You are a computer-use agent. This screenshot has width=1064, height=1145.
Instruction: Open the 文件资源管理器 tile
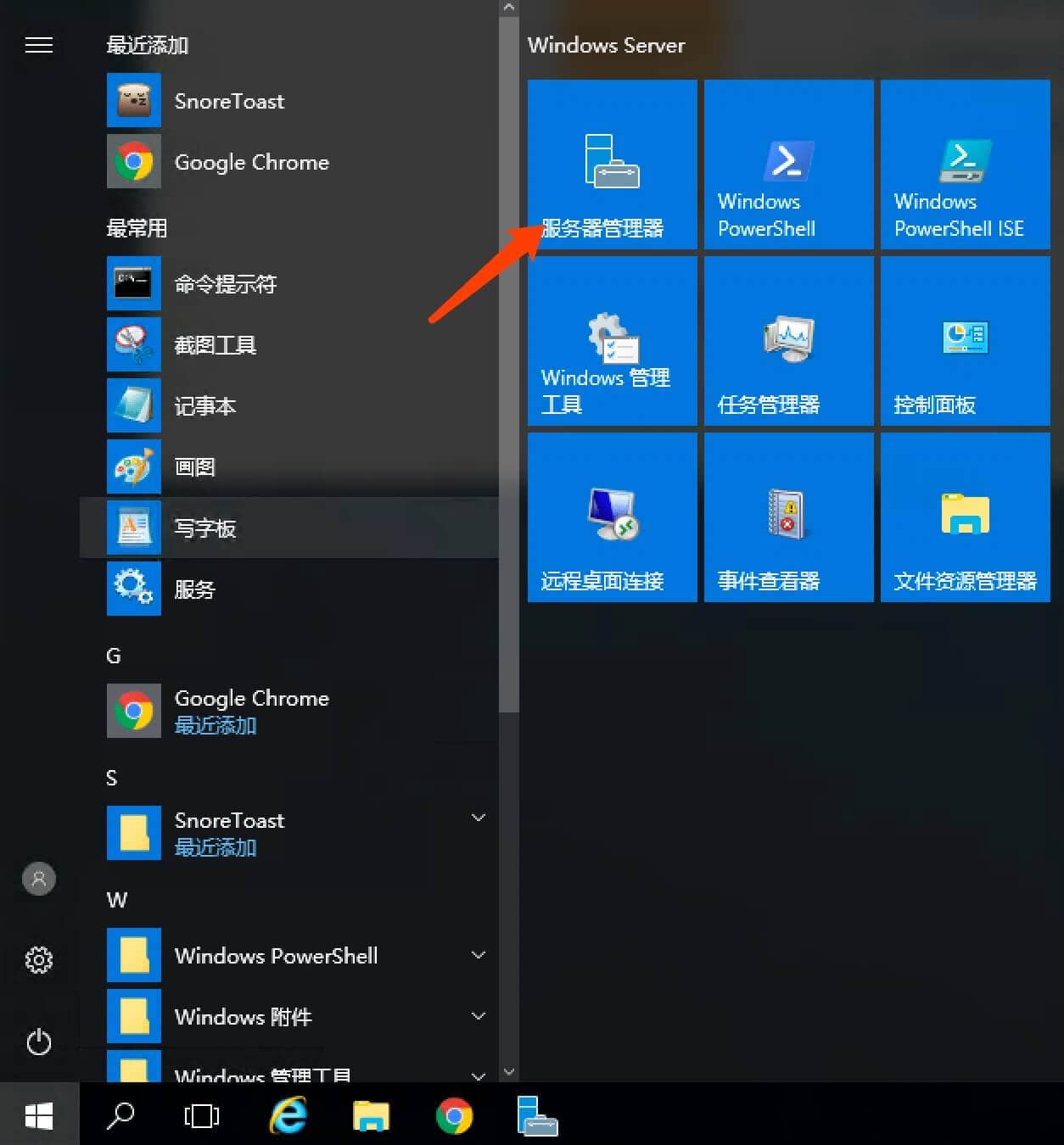pyautogui.click(x=965, y=517)
